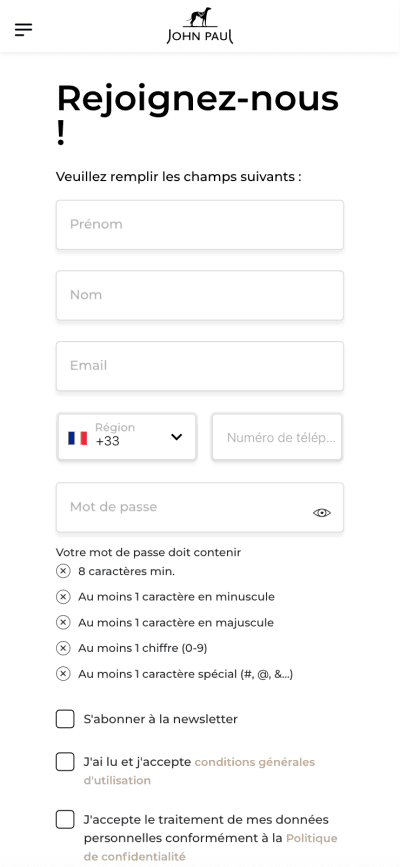Click into the Email field

(200, 366)
